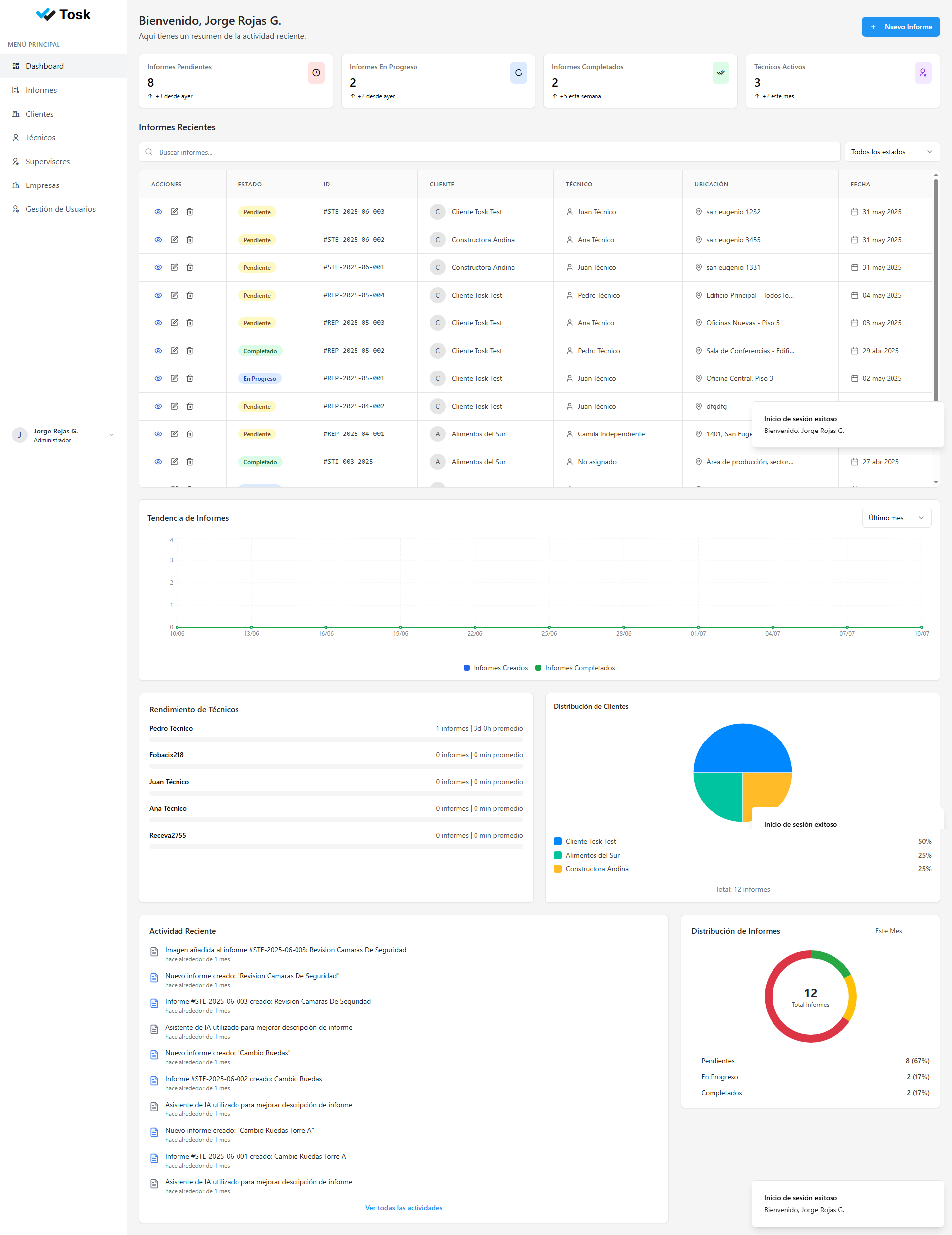Click the teal Alimentos del Sur legend swatch
The width and height of the screenshot is (952, 1235).
pyautogui.click(x=557, y=855)
